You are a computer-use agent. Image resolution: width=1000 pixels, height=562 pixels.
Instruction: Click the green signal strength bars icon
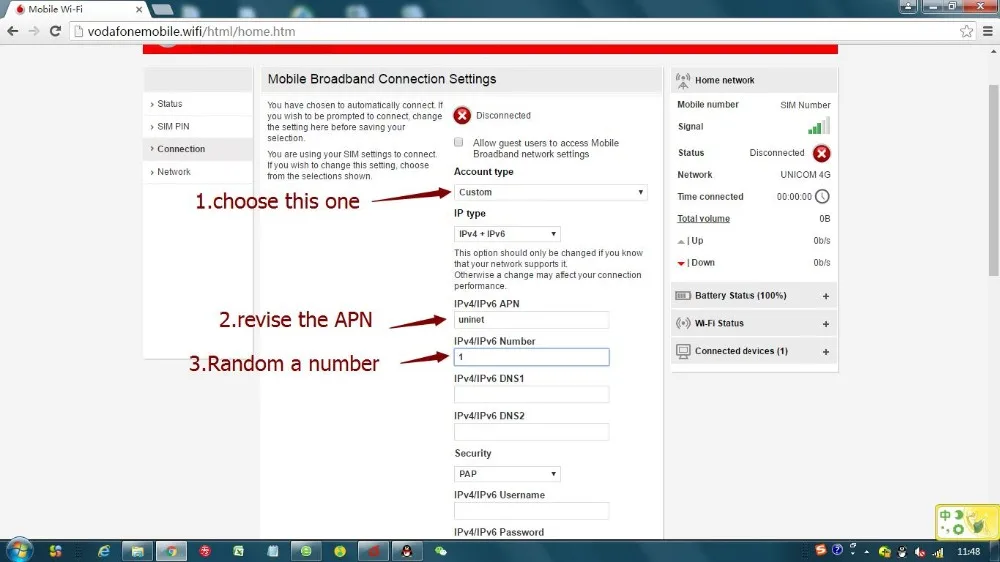819,126
